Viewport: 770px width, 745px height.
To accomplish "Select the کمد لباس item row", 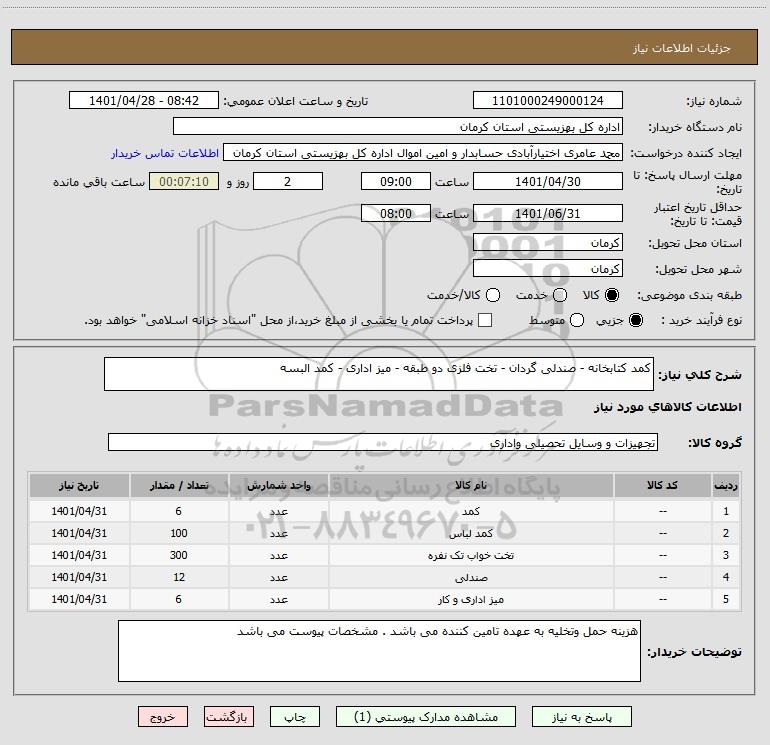I will tap(385, 533).
